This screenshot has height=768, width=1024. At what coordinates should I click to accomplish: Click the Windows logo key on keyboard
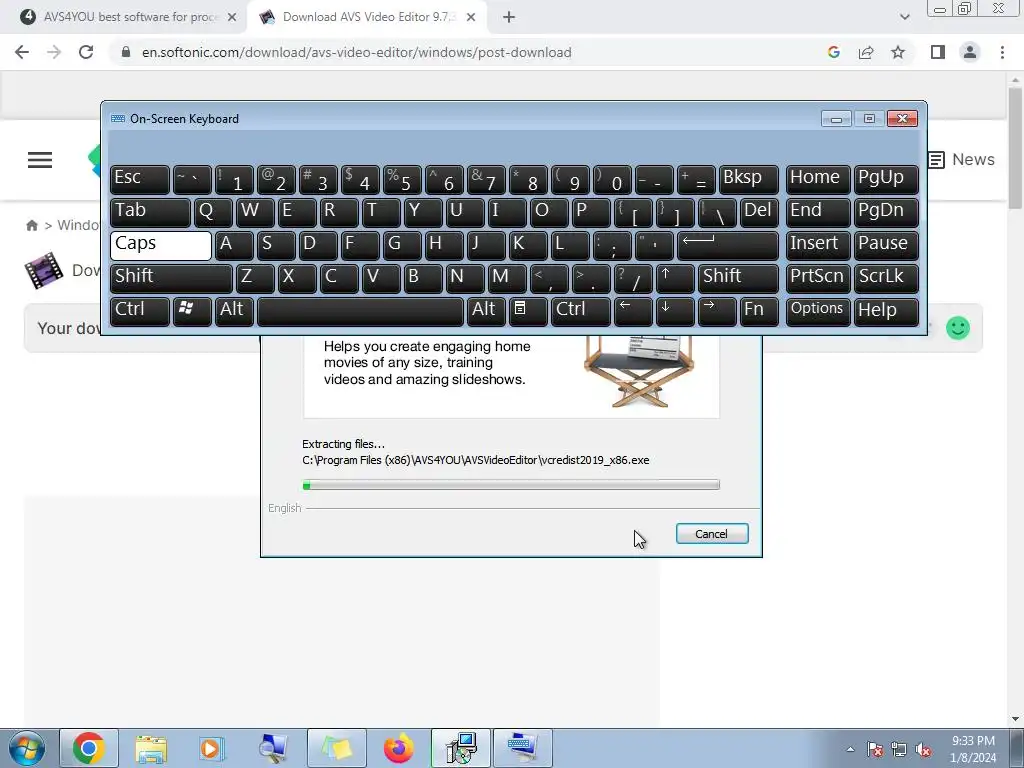click(x=192, y=311)
